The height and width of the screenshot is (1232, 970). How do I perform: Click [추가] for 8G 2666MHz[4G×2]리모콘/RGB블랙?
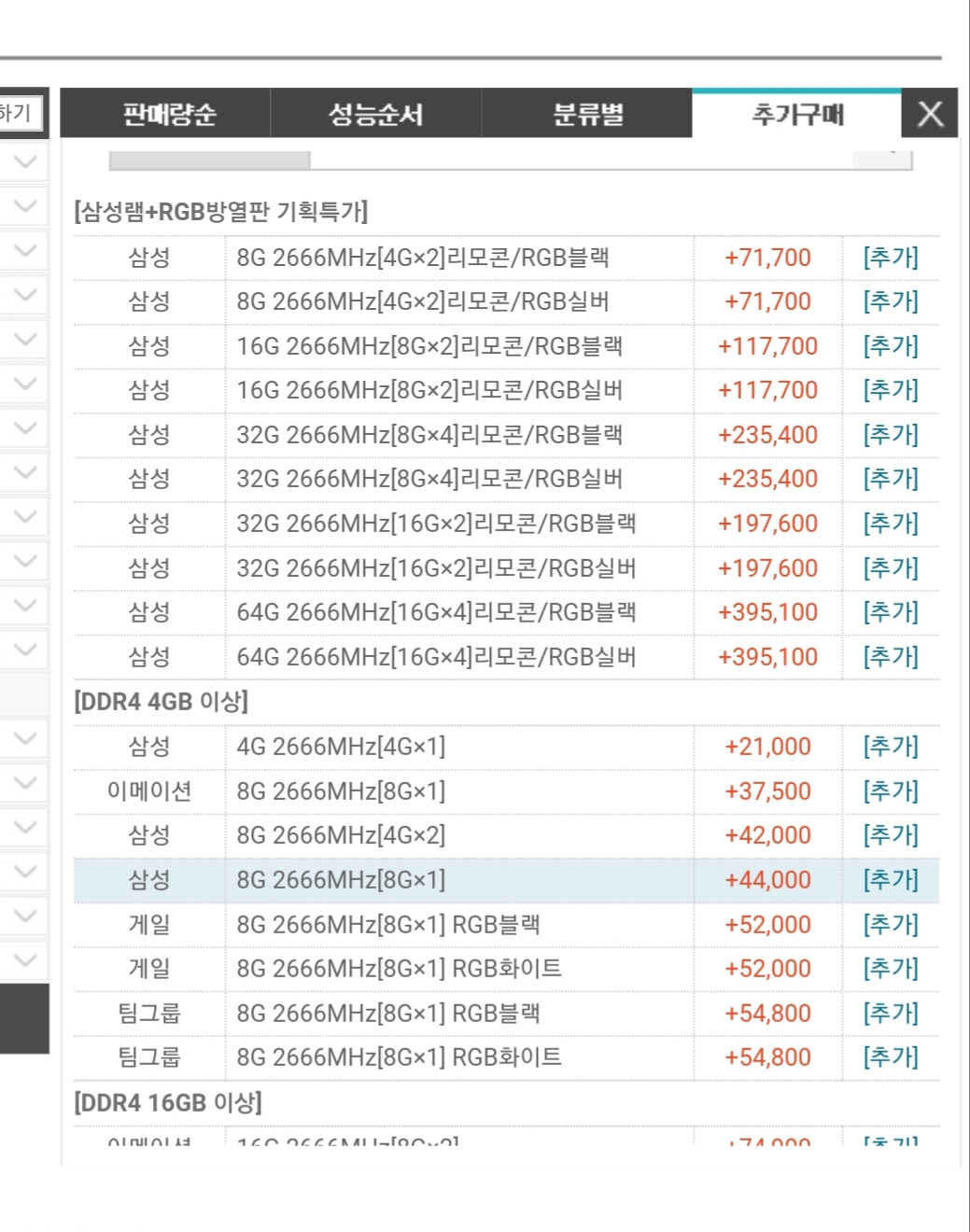click(x=891, y=258)
